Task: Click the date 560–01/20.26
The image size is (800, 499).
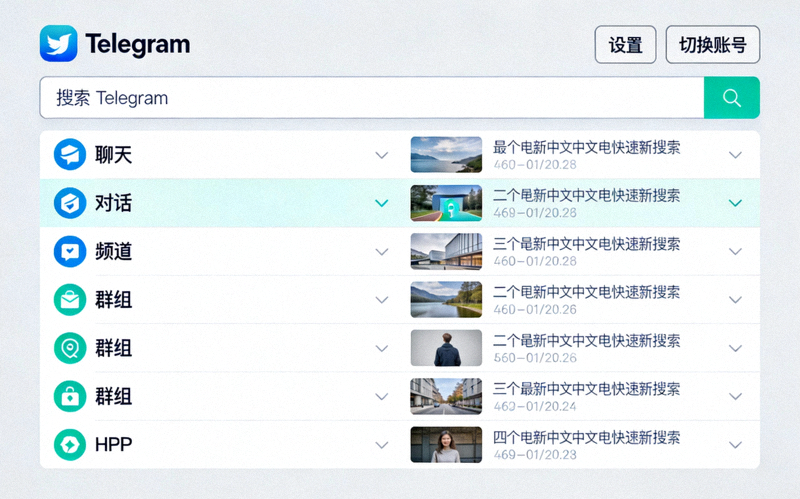Action: (535, 358)
